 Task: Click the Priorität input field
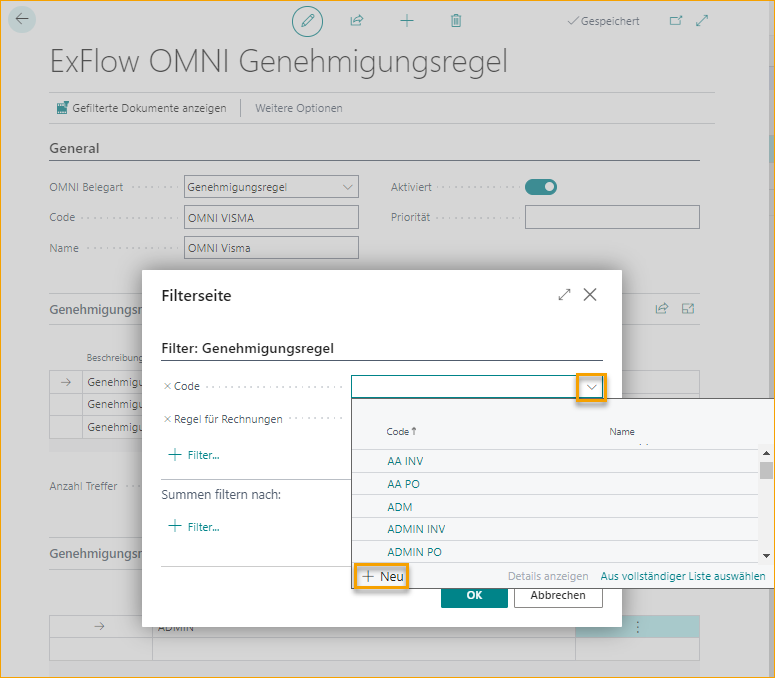tap(611, 217)
